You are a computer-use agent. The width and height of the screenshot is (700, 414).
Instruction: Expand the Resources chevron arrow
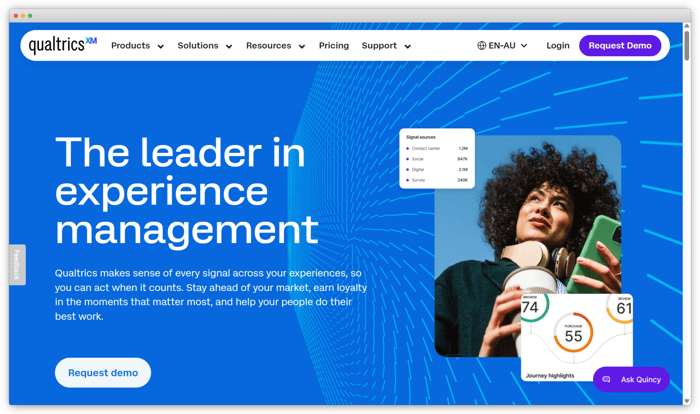tap(302, 46)
